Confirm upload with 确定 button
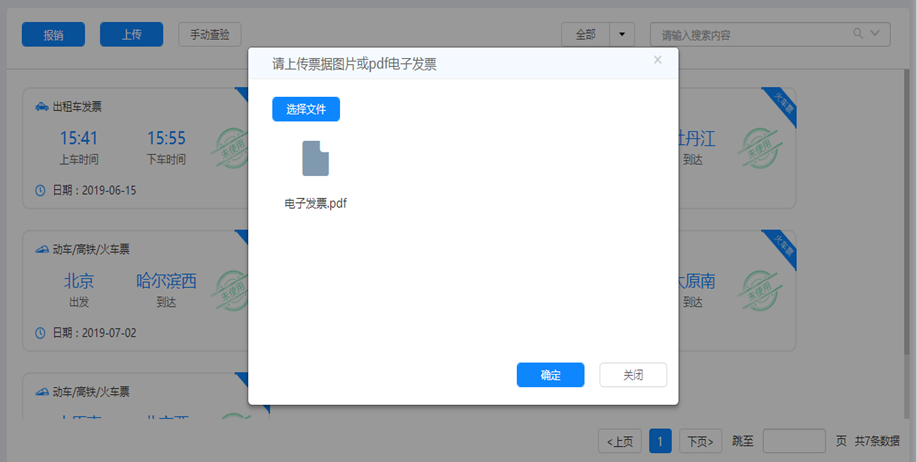The image size is (917, 462). [550, 375]
